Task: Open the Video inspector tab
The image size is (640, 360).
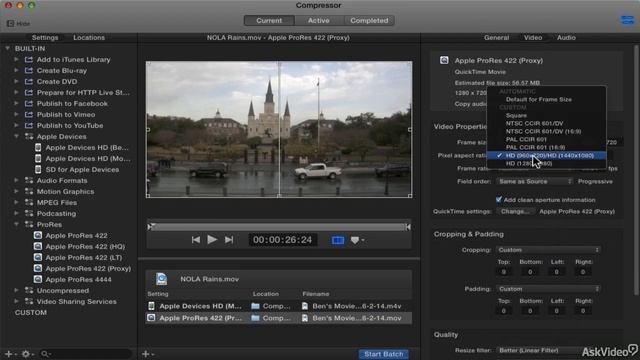Action: tap(533, 38)
